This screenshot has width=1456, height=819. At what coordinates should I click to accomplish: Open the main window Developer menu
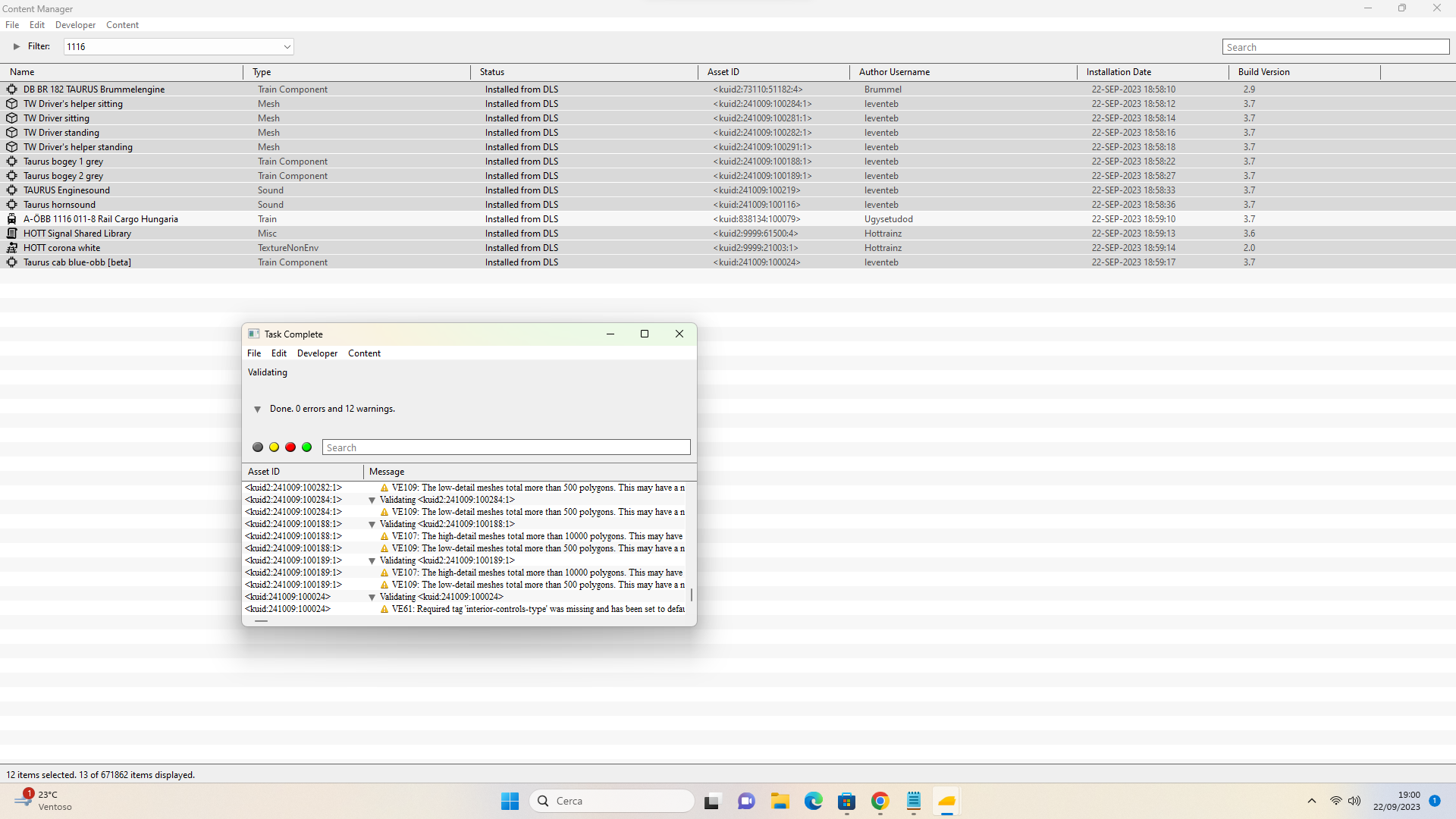pos(75,25)
